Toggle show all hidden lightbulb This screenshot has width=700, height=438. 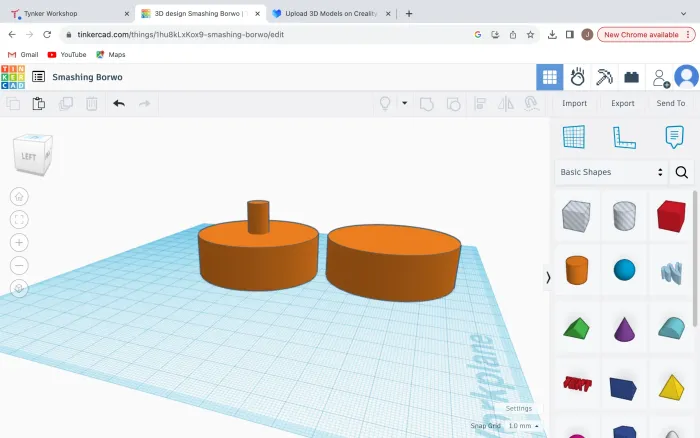click(x=384, y=103)
